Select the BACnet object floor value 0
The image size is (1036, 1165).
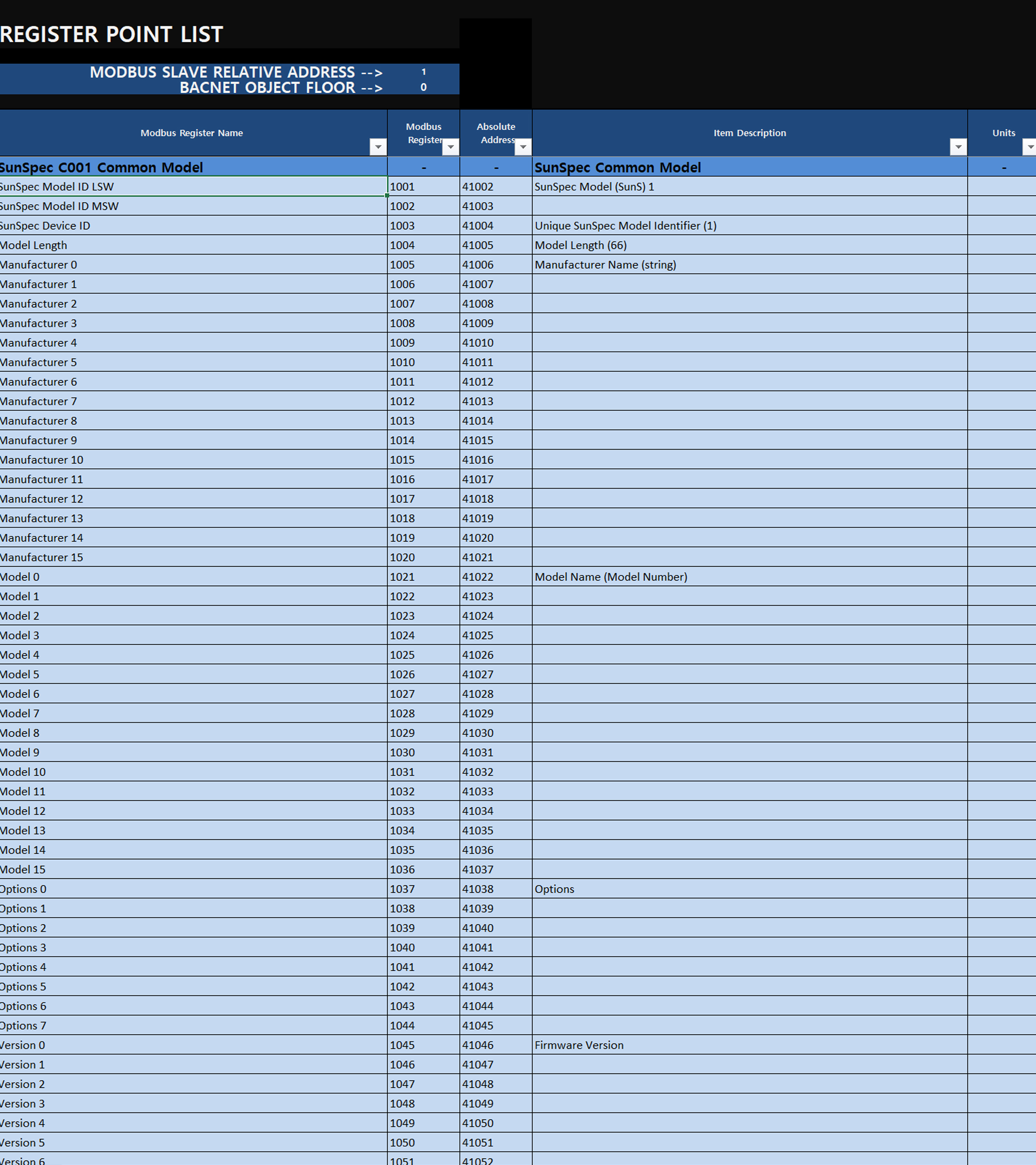[x=424, y=87]
